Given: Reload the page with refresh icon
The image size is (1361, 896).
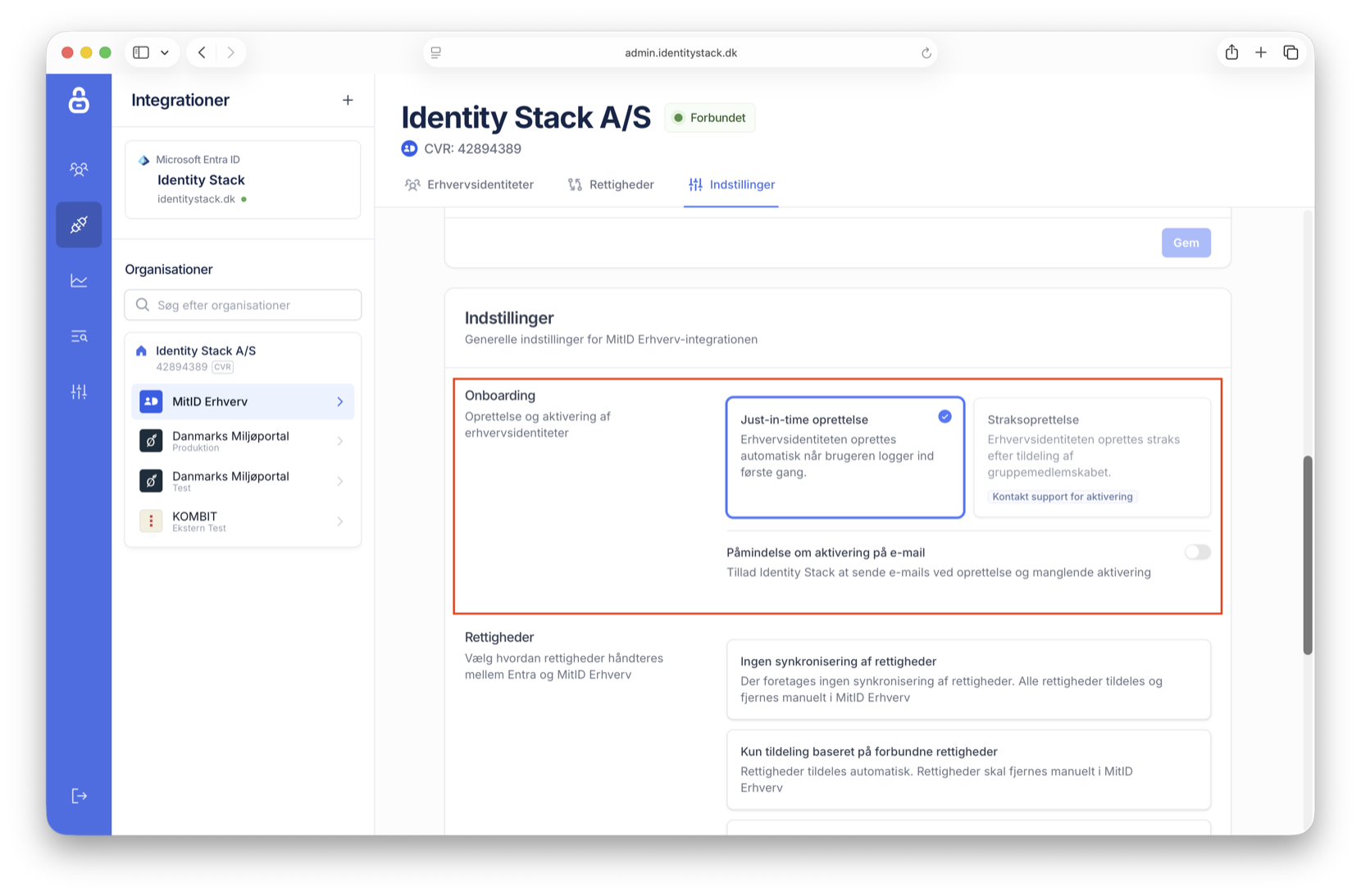Looking at the screenshot, I should point(926,52).
